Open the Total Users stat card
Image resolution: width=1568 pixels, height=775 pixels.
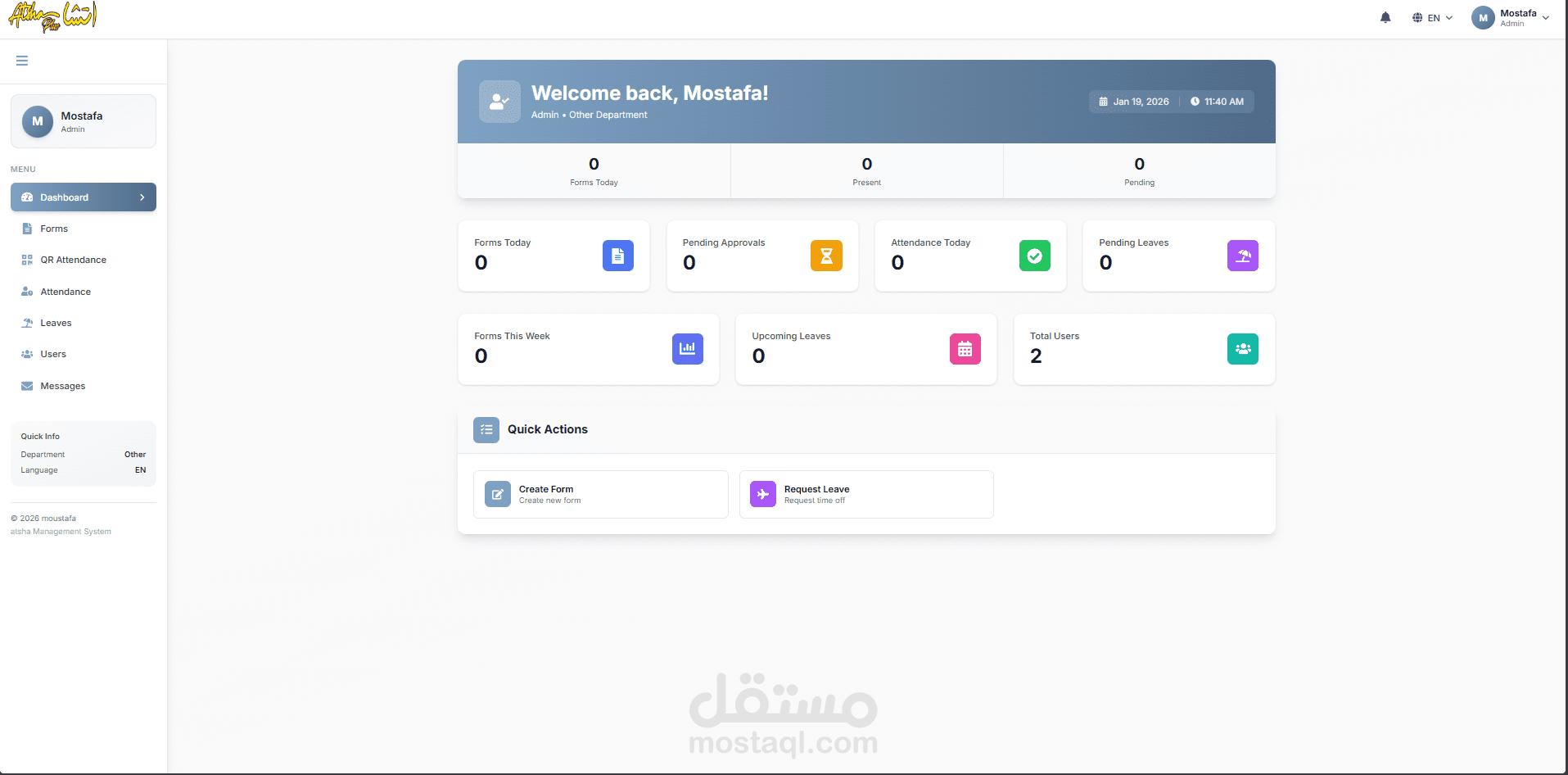1145,349
